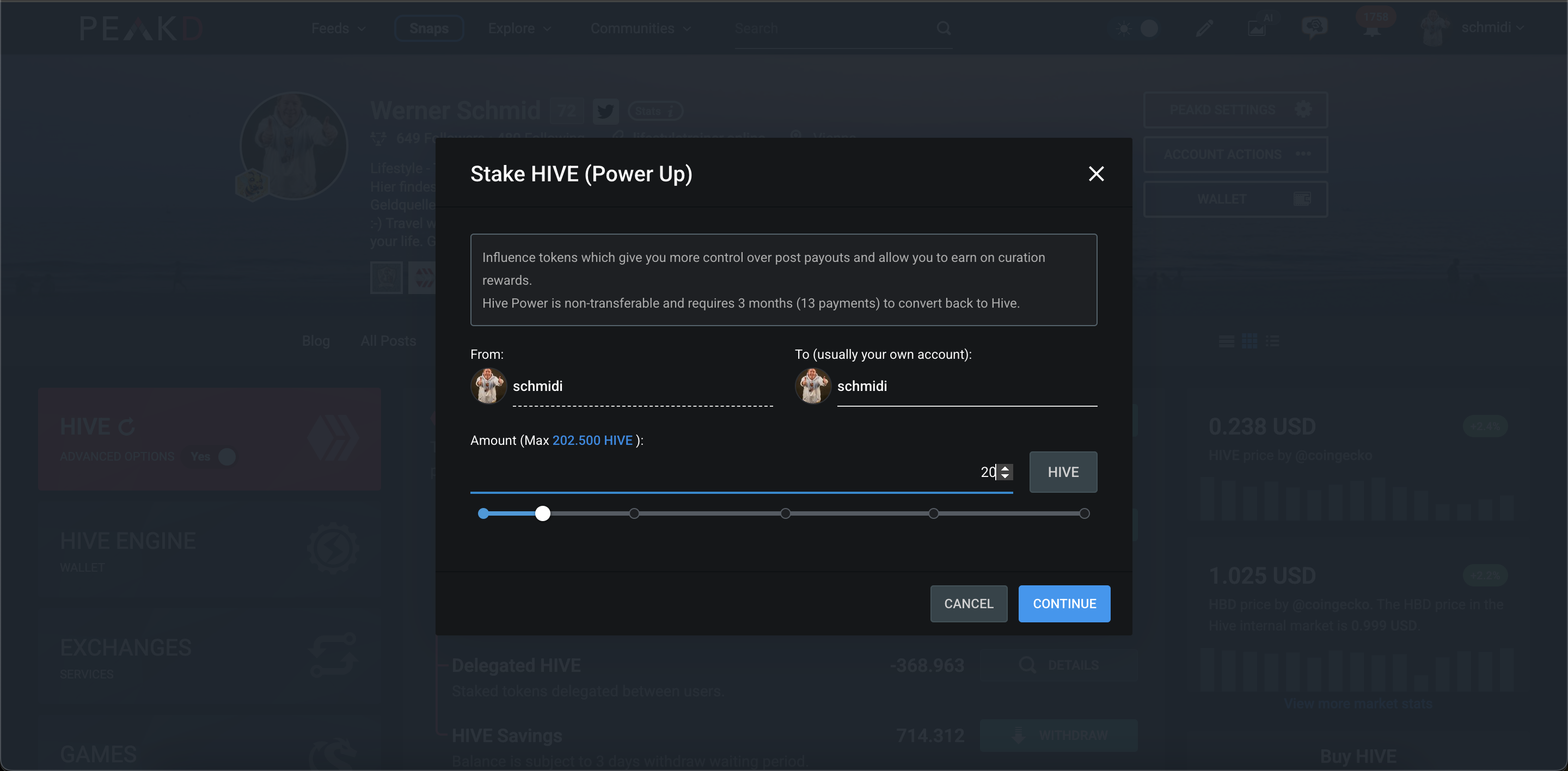The image size is (1568, 771).
Task: Click the white slider handle
Action: tap(542, 513)
